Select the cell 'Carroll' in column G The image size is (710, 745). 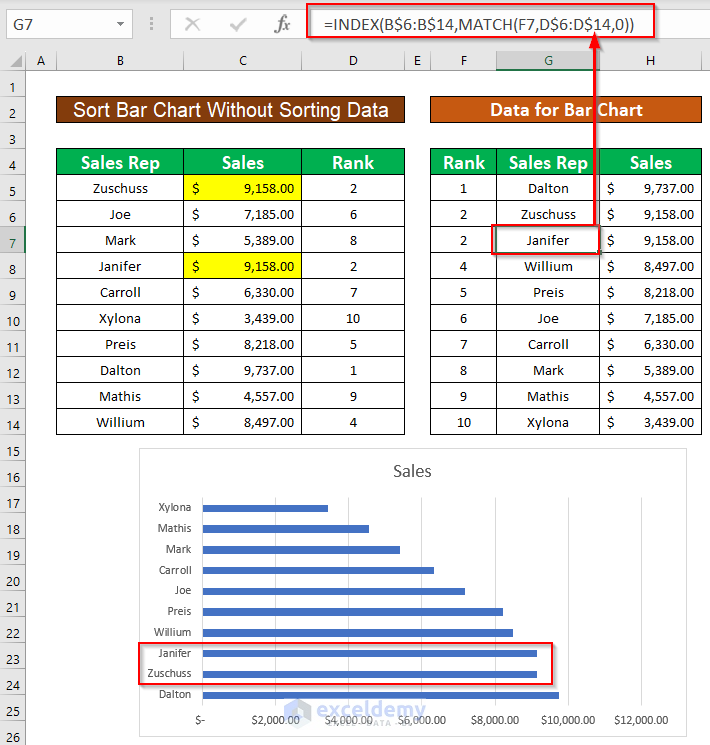tap(548, 344)
